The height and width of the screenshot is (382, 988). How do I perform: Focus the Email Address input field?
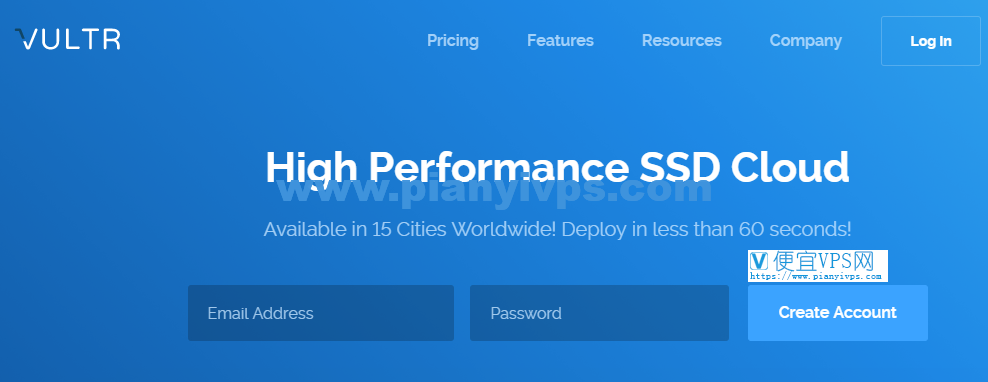(321, 313)
